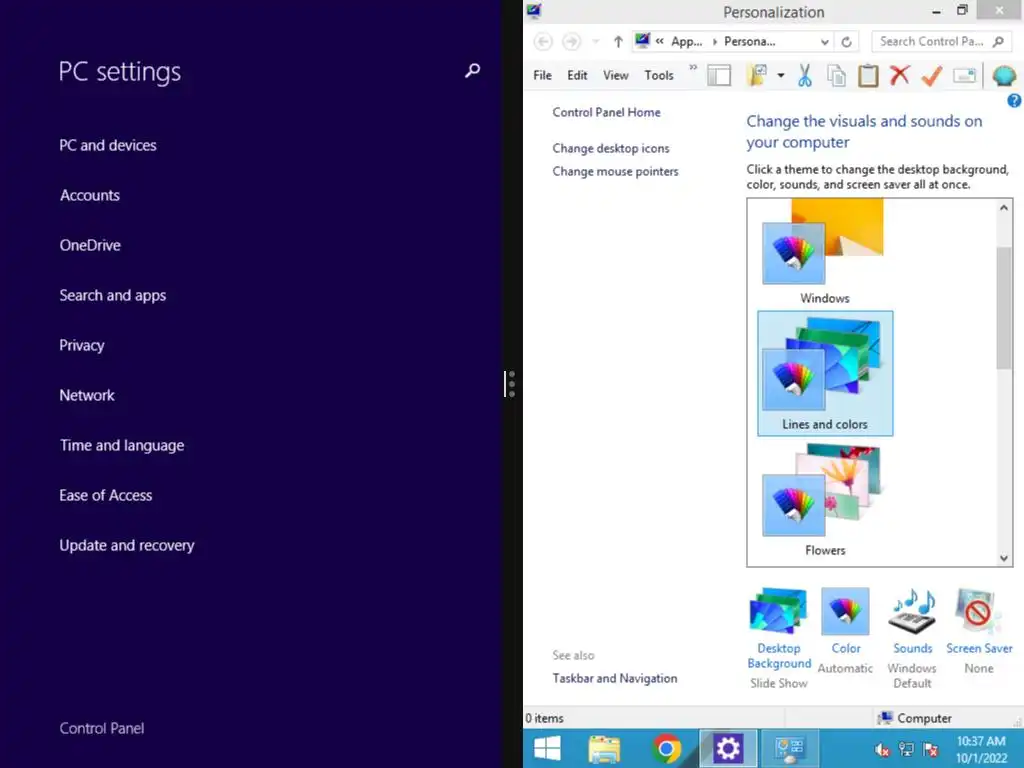Expand address bar history dropdown
This screenshot has height=768, width=1024.
pyautogui.click(x=825, y=42)
